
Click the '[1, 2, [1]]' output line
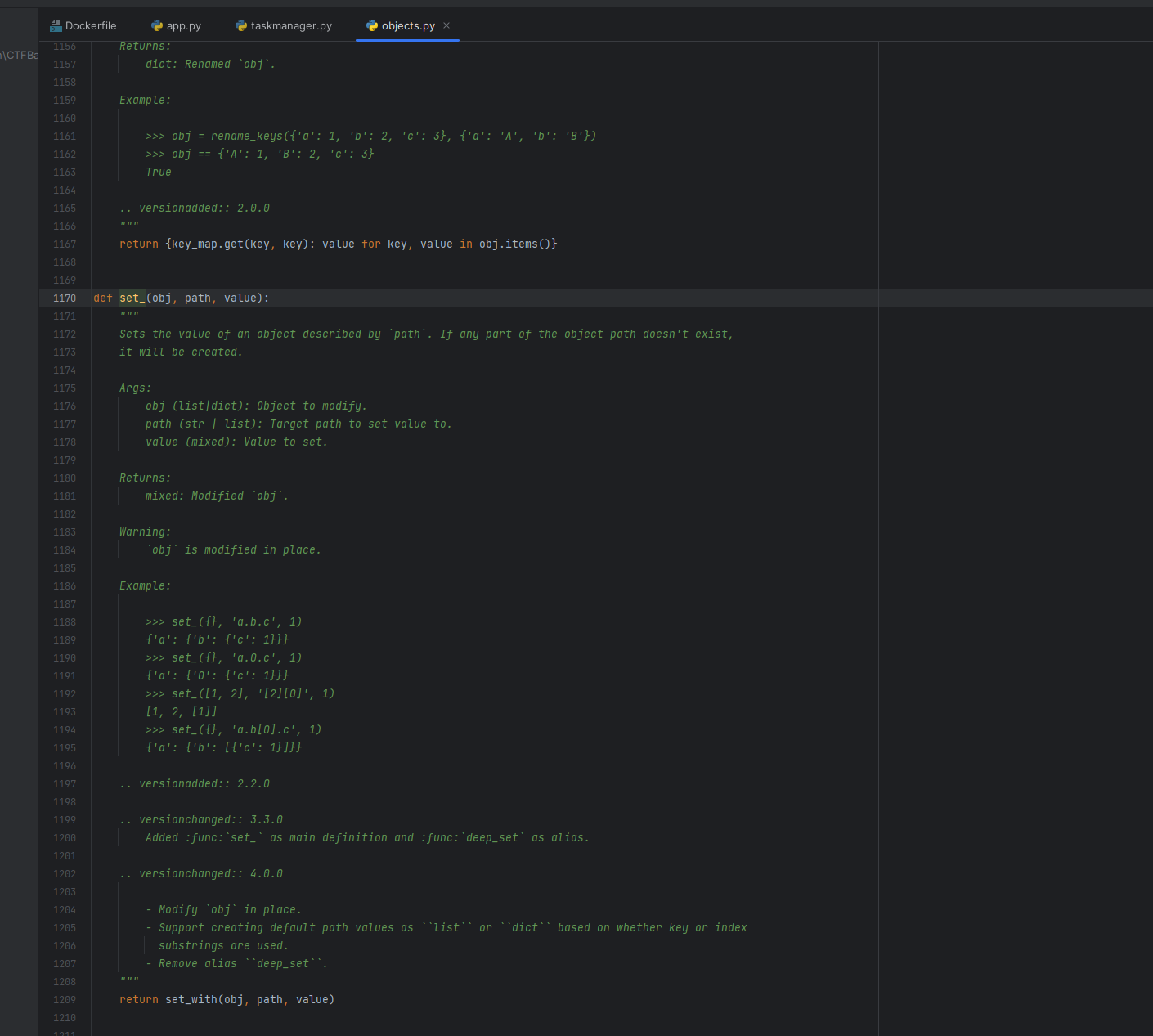[181, 711]
